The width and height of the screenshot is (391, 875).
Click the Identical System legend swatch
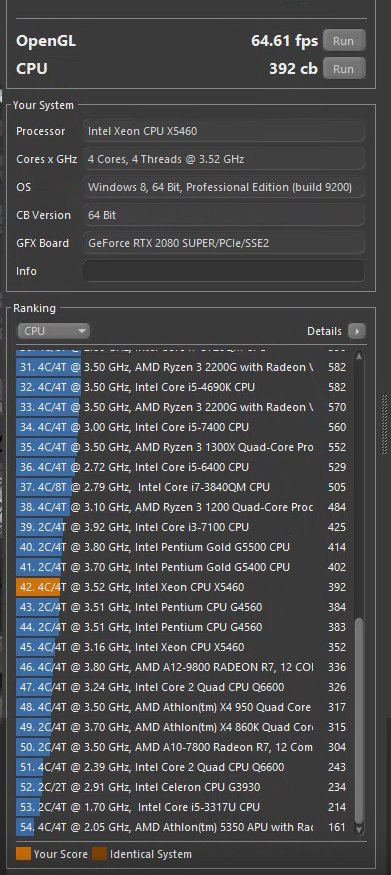pos(99,854)
